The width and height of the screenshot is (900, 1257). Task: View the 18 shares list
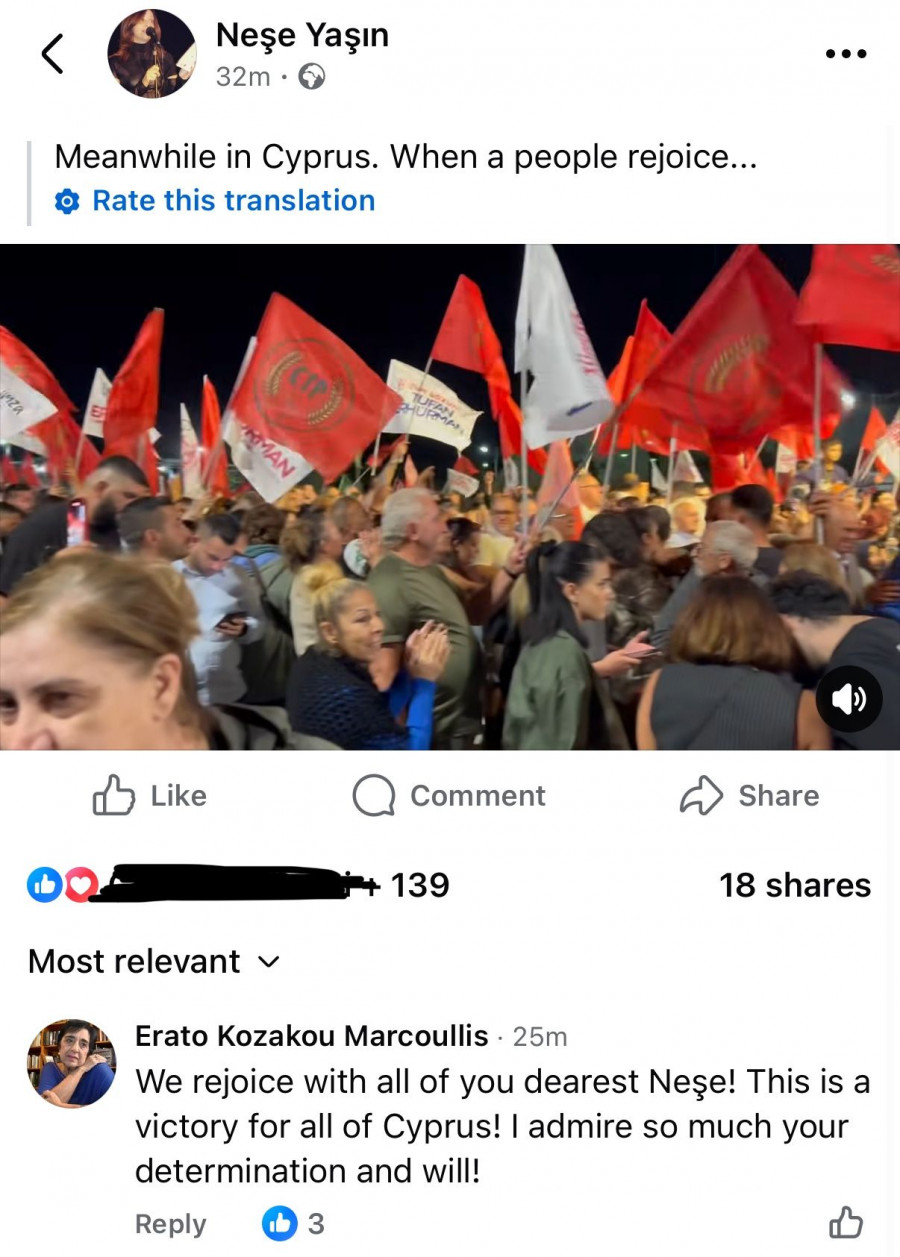coord(795,885)
